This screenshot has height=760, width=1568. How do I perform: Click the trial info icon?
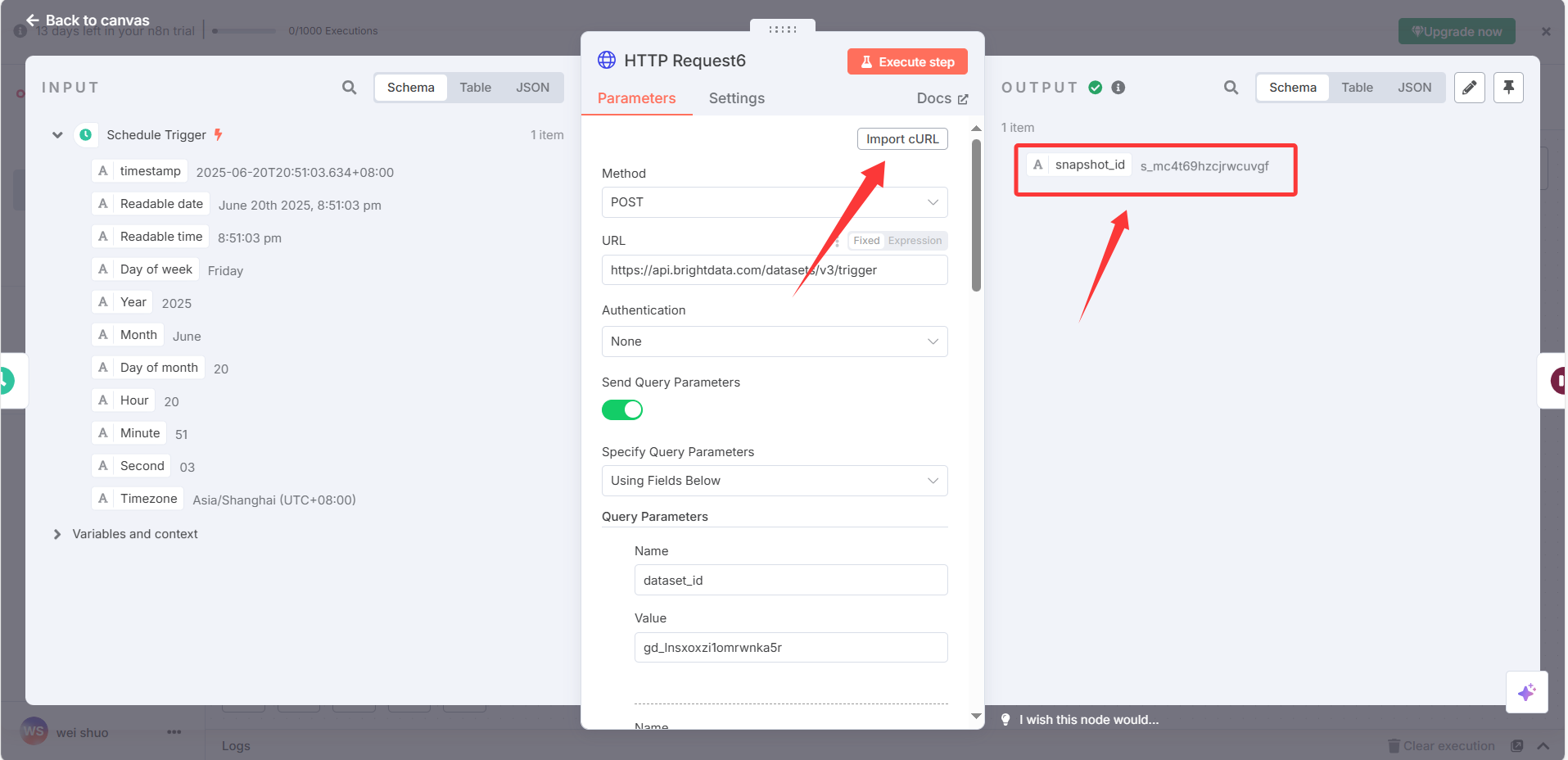pos(20,31)
